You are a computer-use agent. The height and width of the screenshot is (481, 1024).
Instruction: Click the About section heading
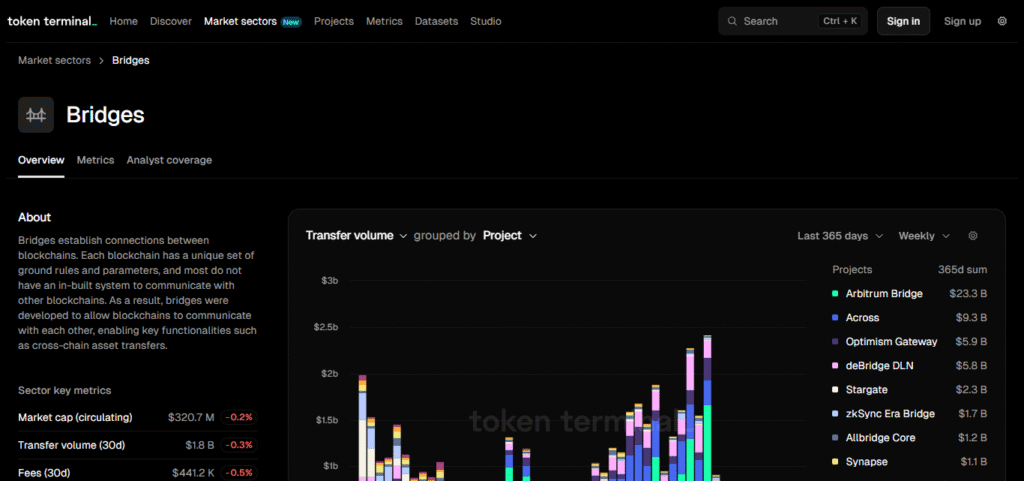pyautogui.click(x=35, y=217)
